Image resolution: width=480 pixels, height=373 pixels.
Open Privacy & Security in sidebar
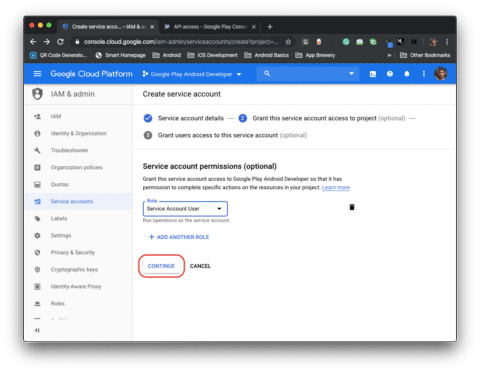coord(73,252)
